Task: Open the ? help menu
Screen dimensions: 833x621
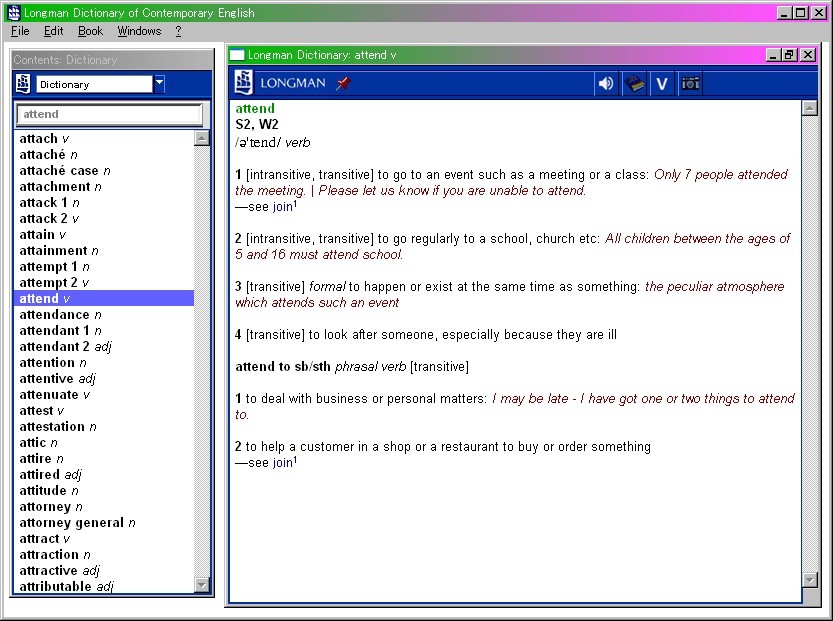Action: pyautogui.click(x=178, y=31)
